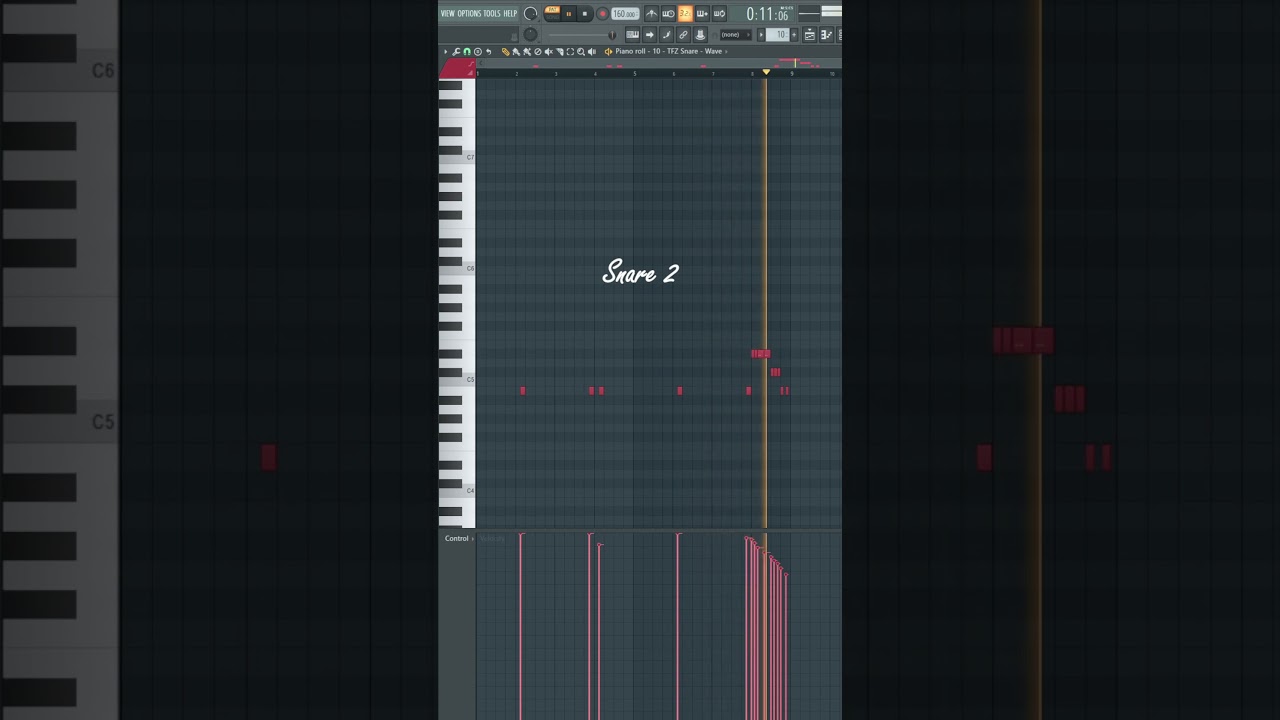Viewport: 1280px width, 720px height.
Task: Click the orange speaker target-channel icon
Action: coord(608,51)
